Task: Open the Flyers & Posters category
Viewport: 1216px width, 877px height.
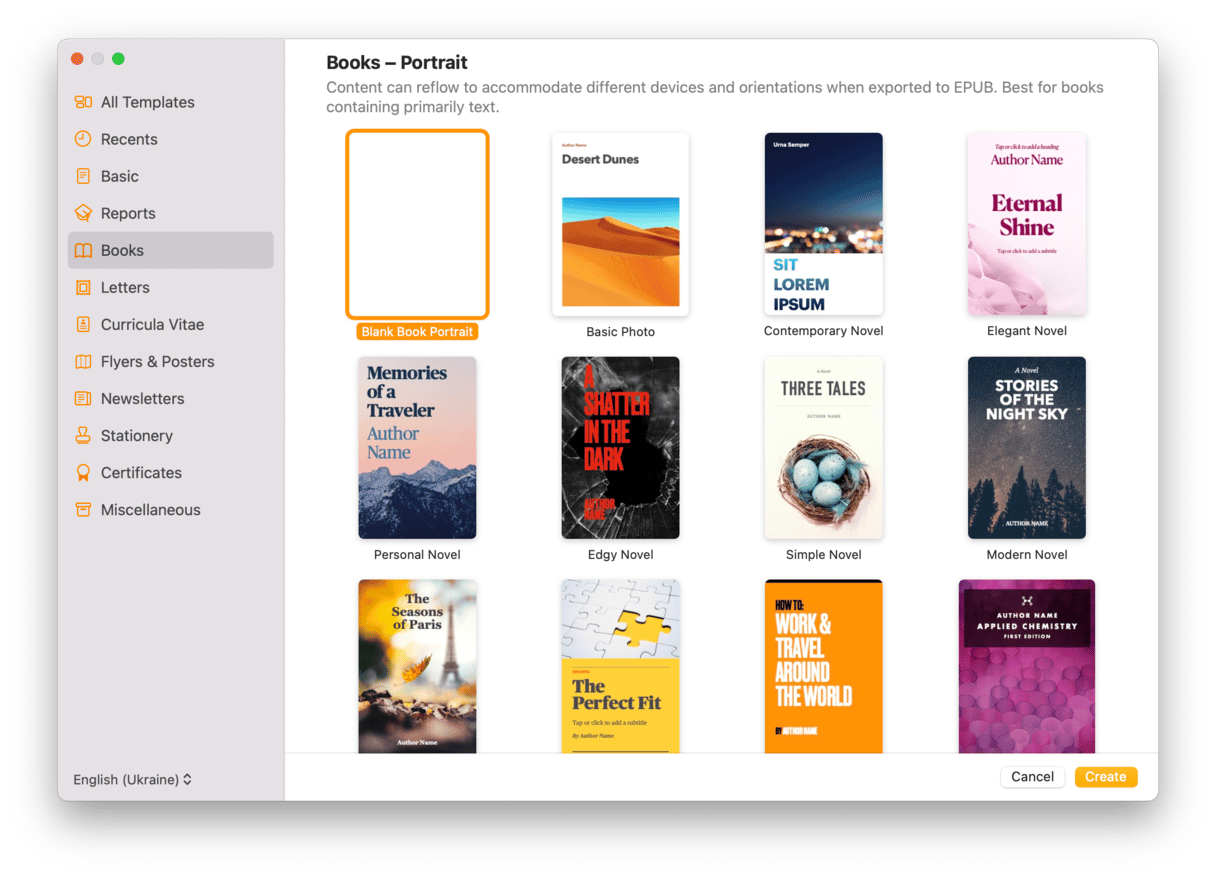Action: 157,361
